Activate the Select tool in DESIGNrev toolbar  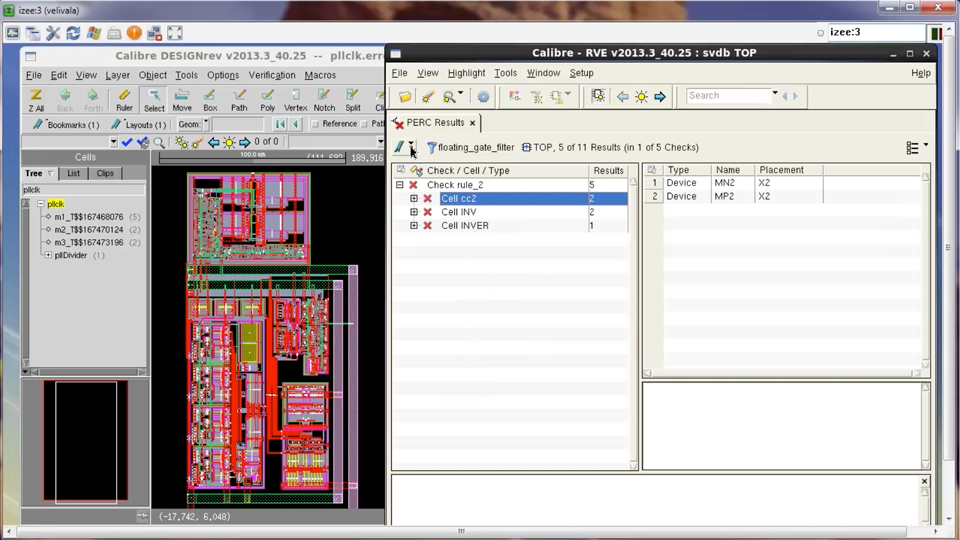pos(154,100)
